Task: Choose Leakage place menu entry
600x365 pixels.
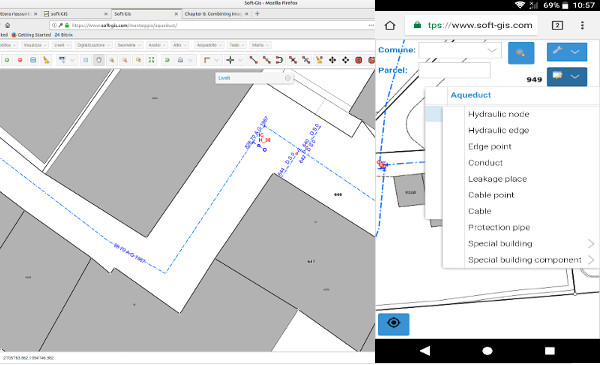Action: click(x=497, y=179)
